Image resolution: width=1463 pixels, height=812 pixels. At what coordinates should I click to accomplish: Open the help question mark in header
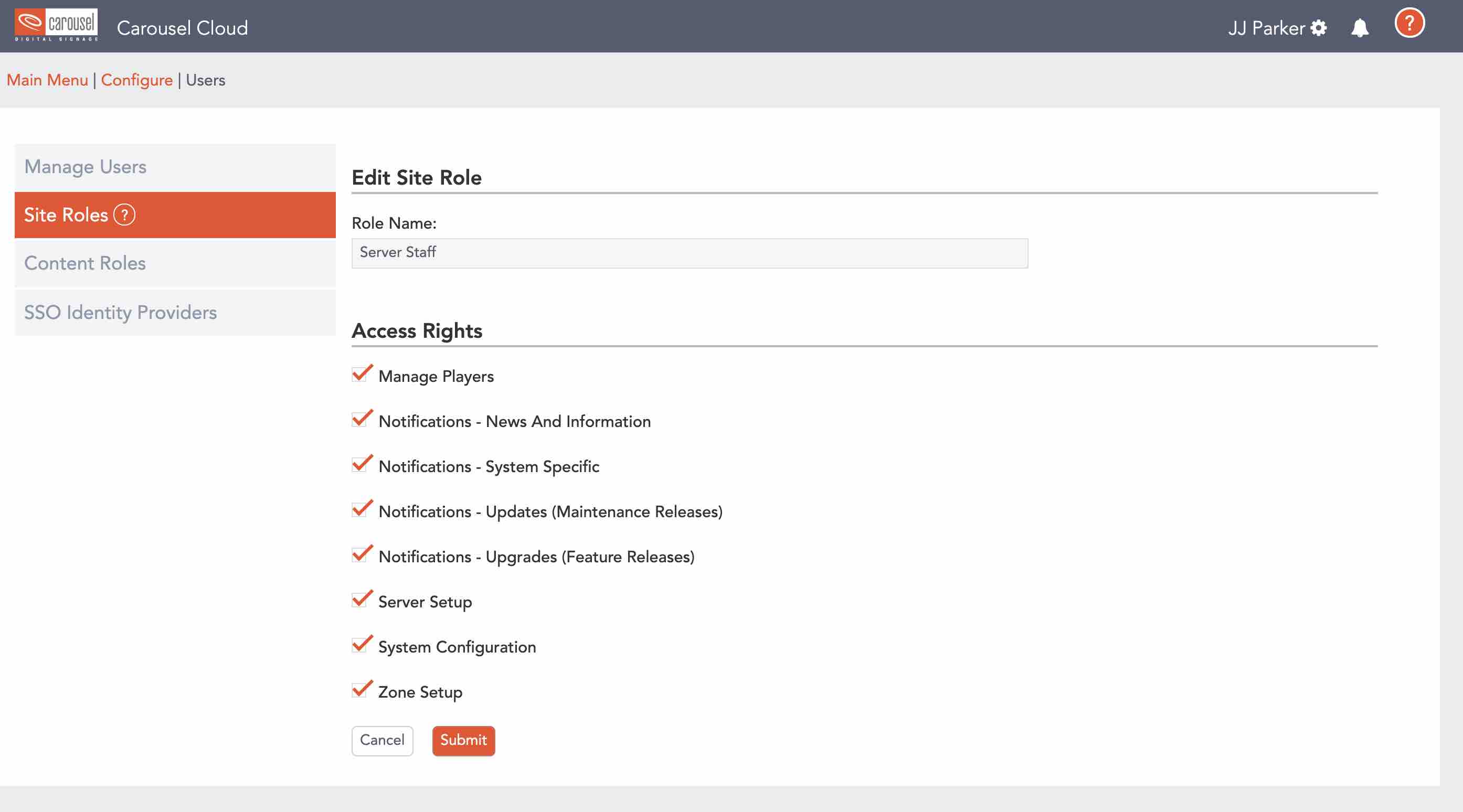coord(1409,24)
